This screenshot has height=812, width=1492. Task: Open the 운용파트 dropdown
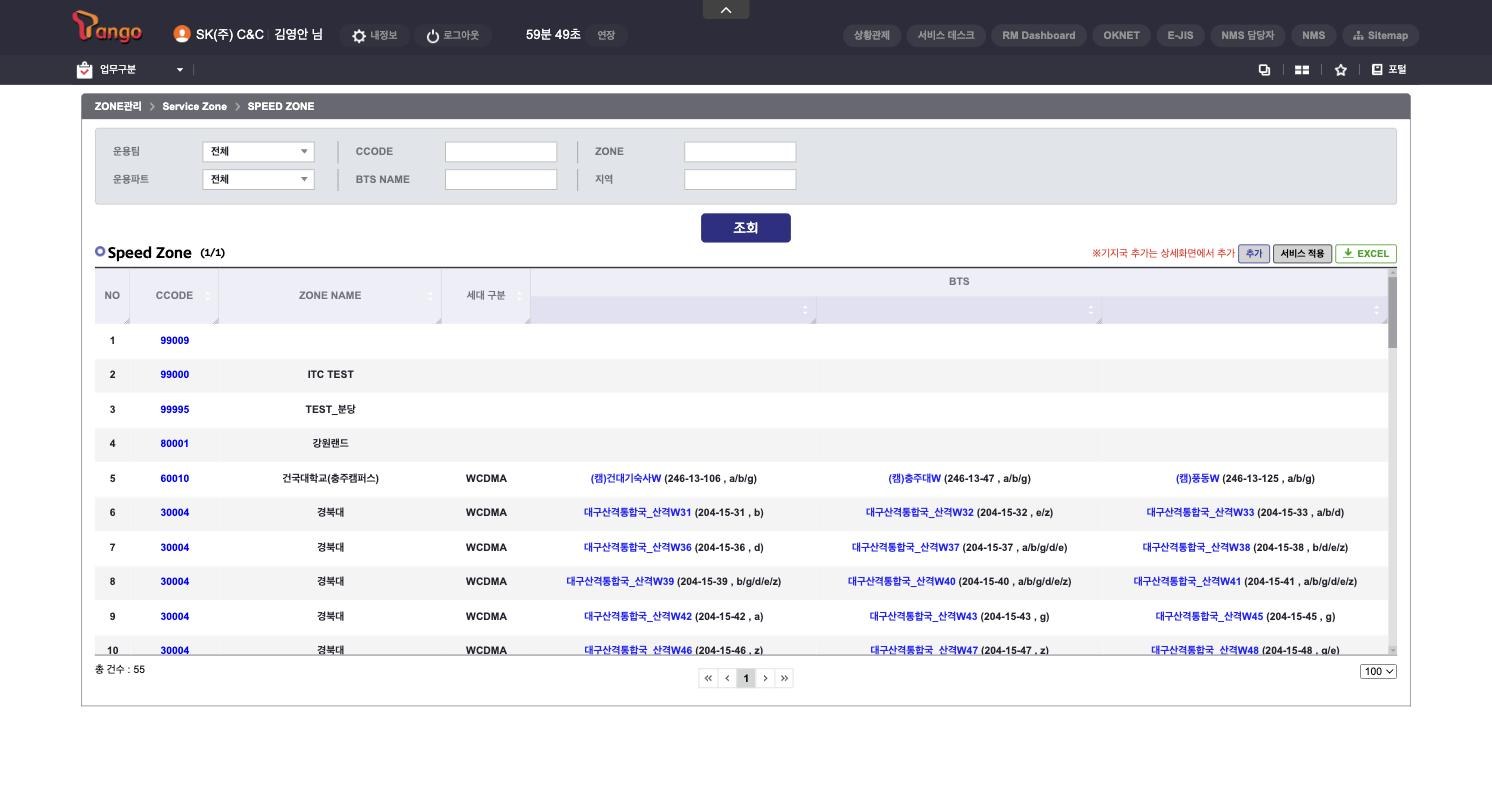click(x=258, y=180)
